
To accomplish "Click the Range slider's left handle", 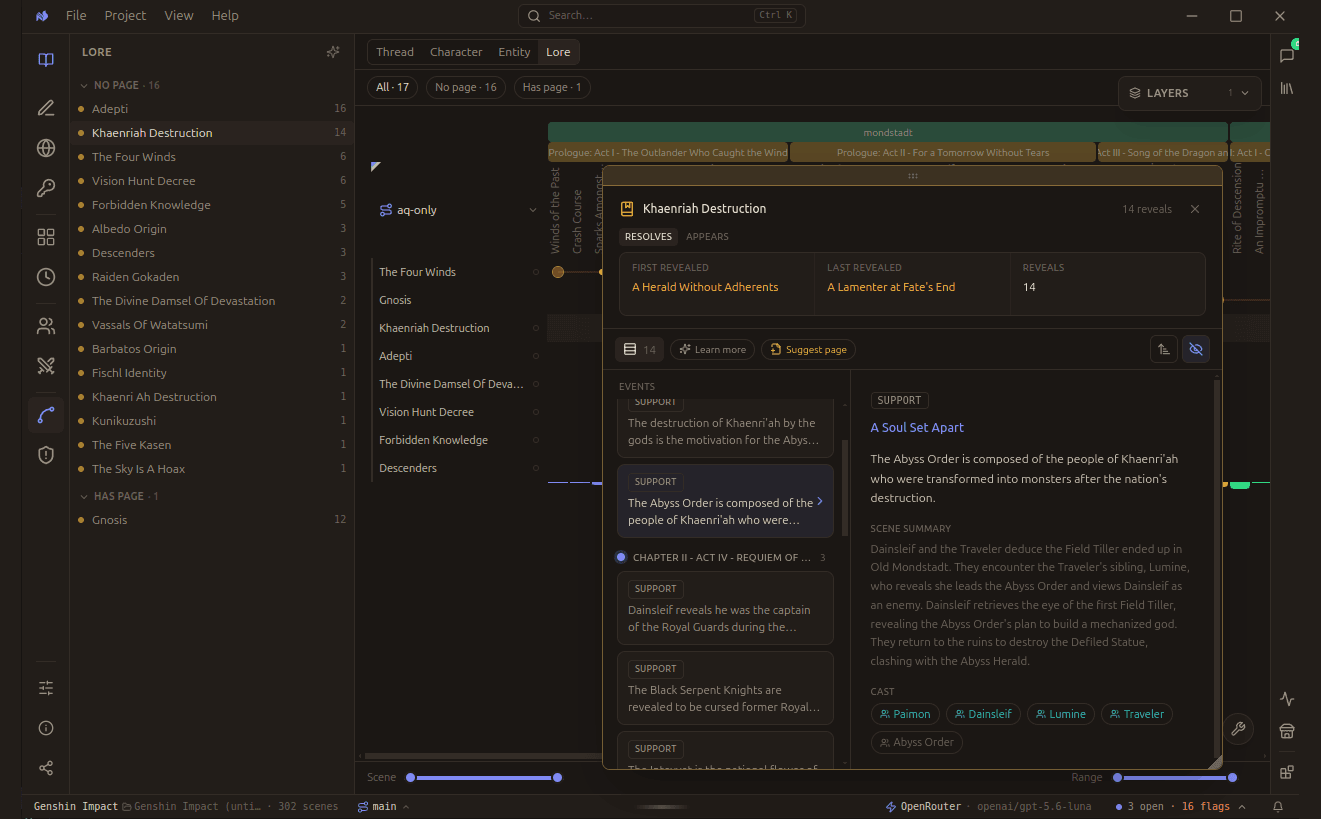I will (x=1117, y=777).
